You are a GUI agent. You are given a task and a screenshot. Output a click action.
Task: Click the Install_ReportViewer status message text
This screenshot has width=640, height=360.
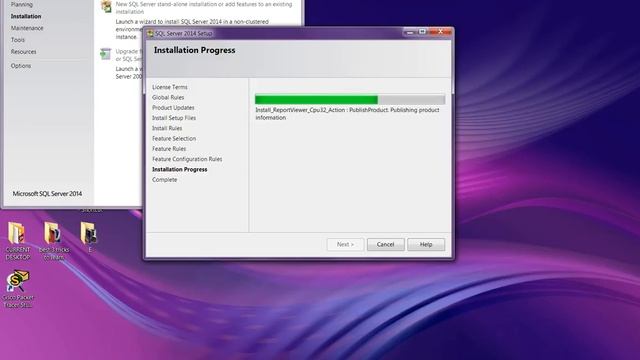click(347, 113)
